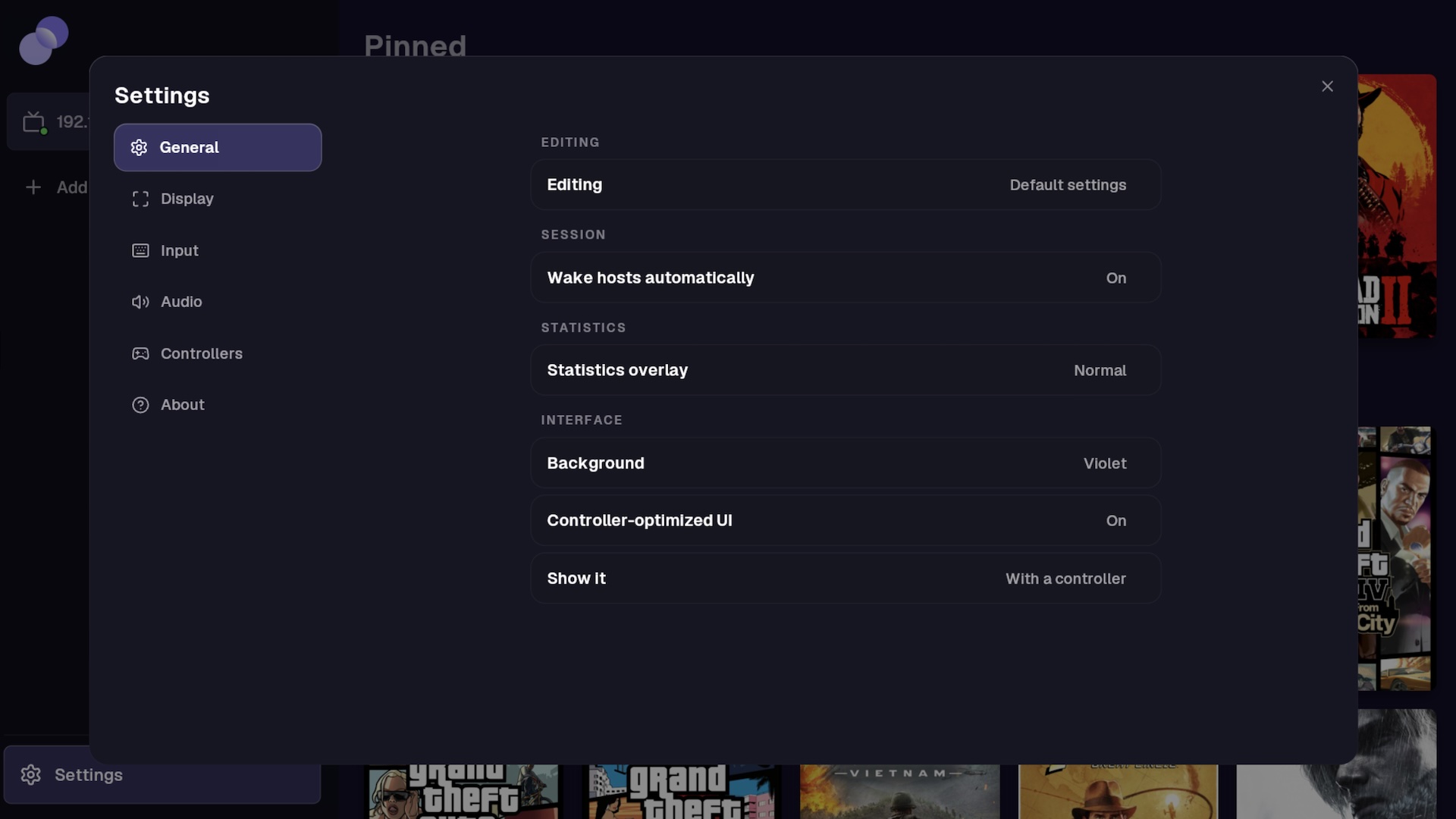Image resolution: width=1456 pixels, height=819 pixels.
Task: Click the app logo in top-left corner
Action: pyautogui.click(x=43, y=41)
